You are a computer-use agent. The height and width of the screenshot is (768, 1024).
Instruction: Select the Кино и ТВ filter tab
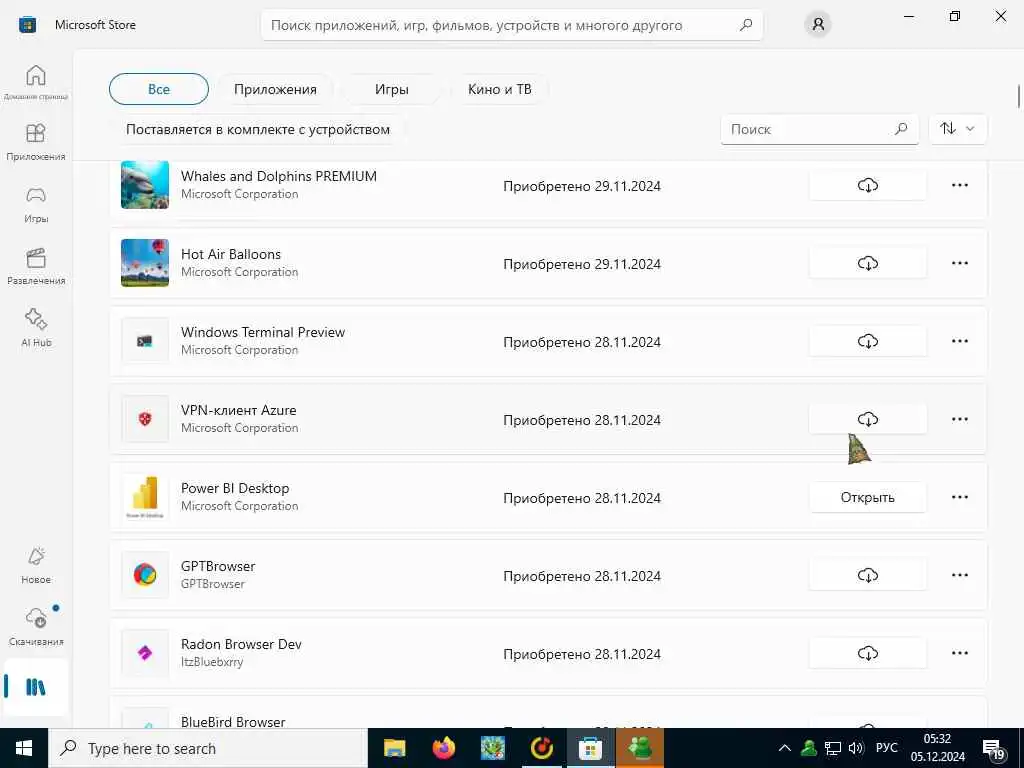click(500, 89)
